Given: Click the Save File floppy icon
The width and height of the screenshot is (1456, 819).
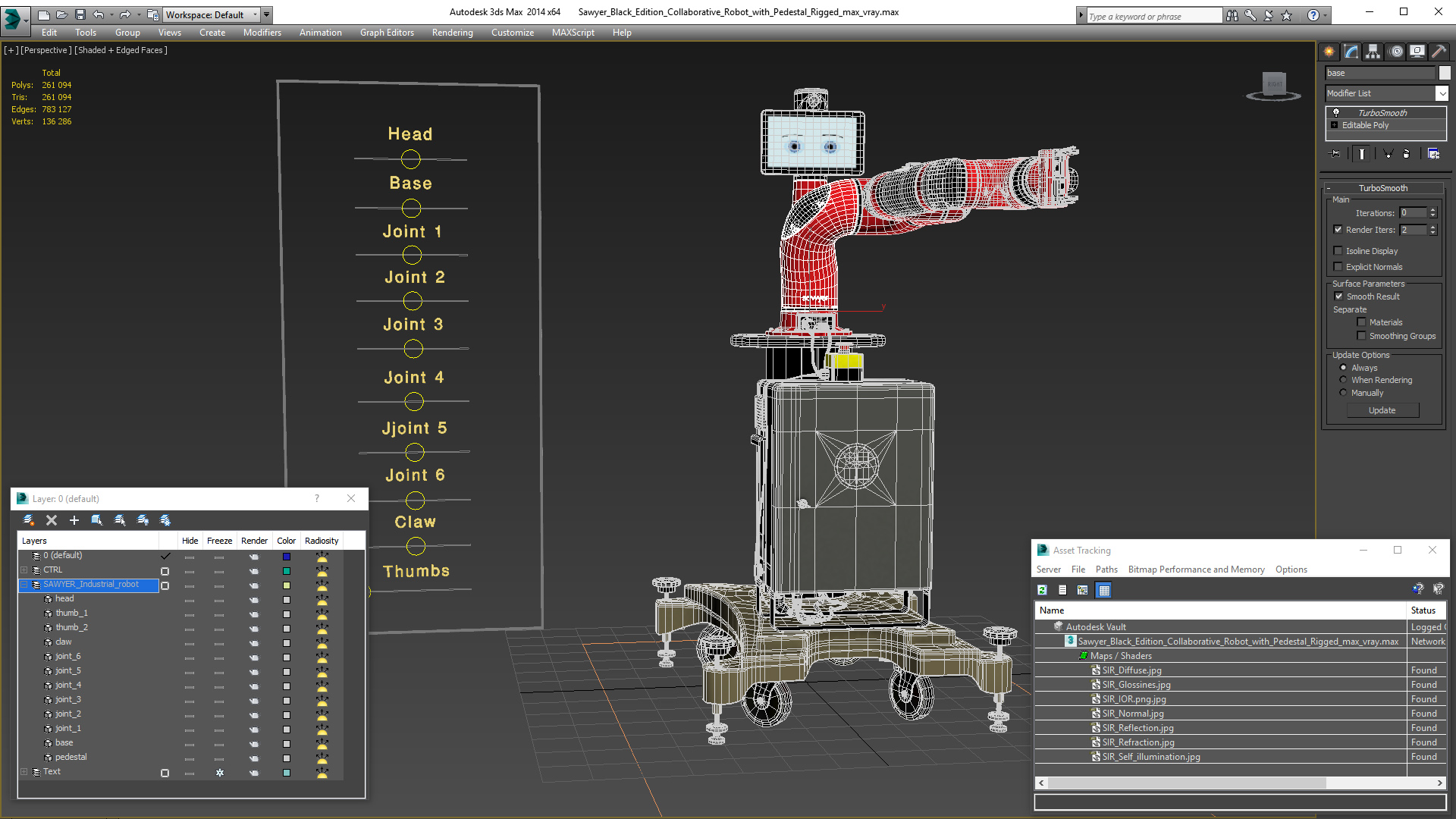Looking at the screenshot, I should coord(80,14).
